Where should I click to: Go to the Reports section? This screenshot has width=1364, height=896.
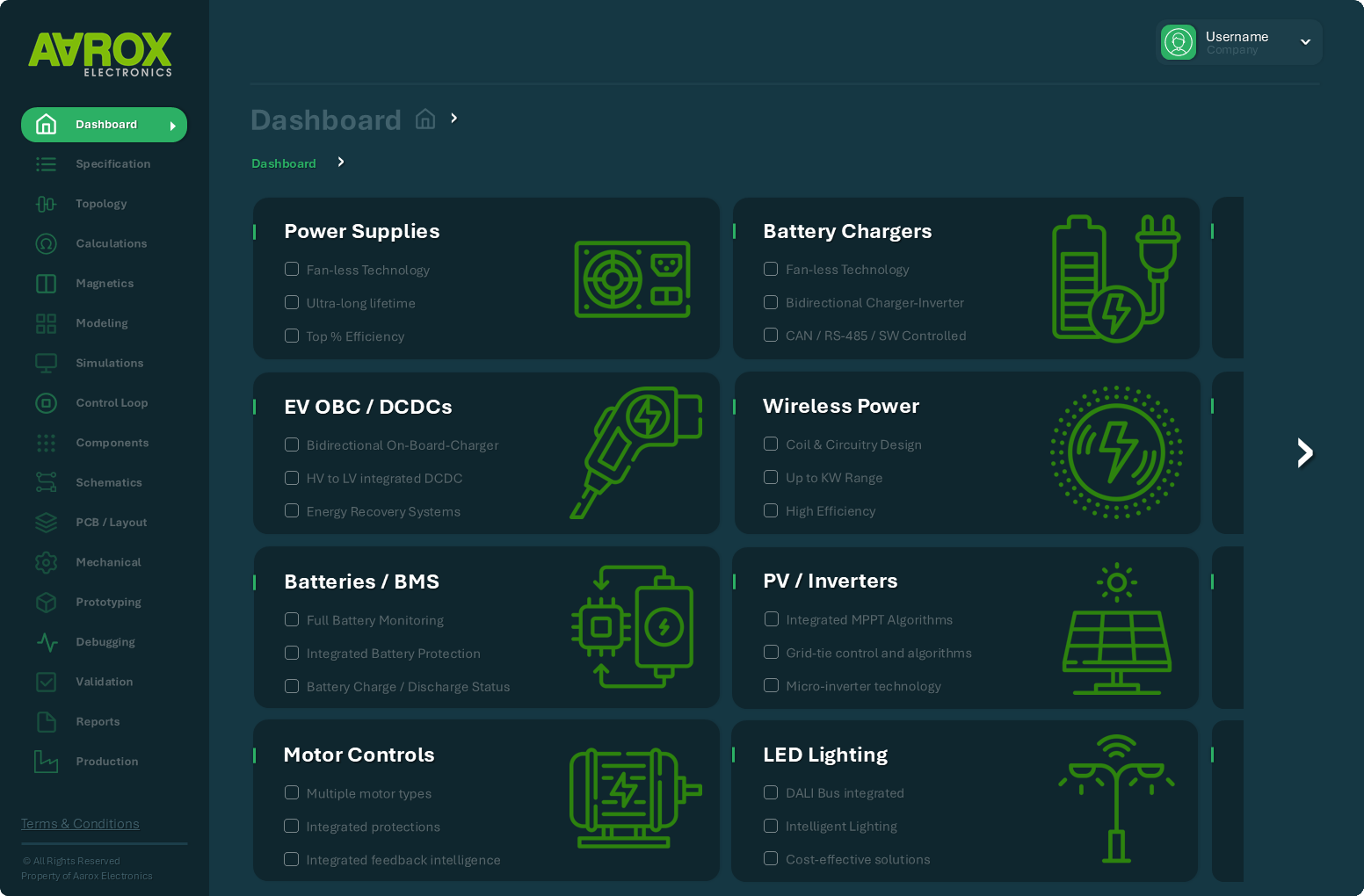[x=98, y=721]
